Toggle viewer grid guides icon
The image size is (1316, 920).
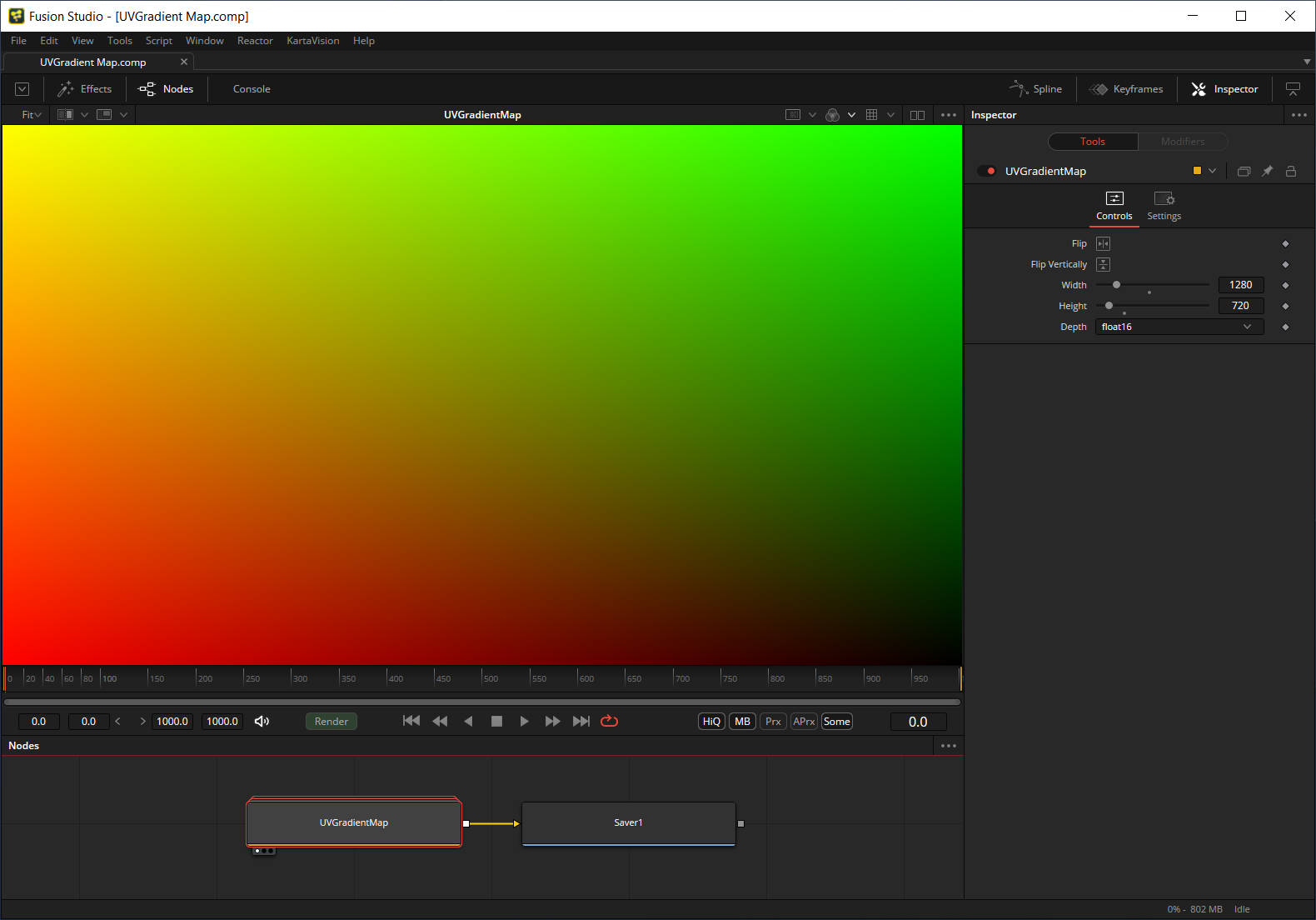tap(871, 115)
